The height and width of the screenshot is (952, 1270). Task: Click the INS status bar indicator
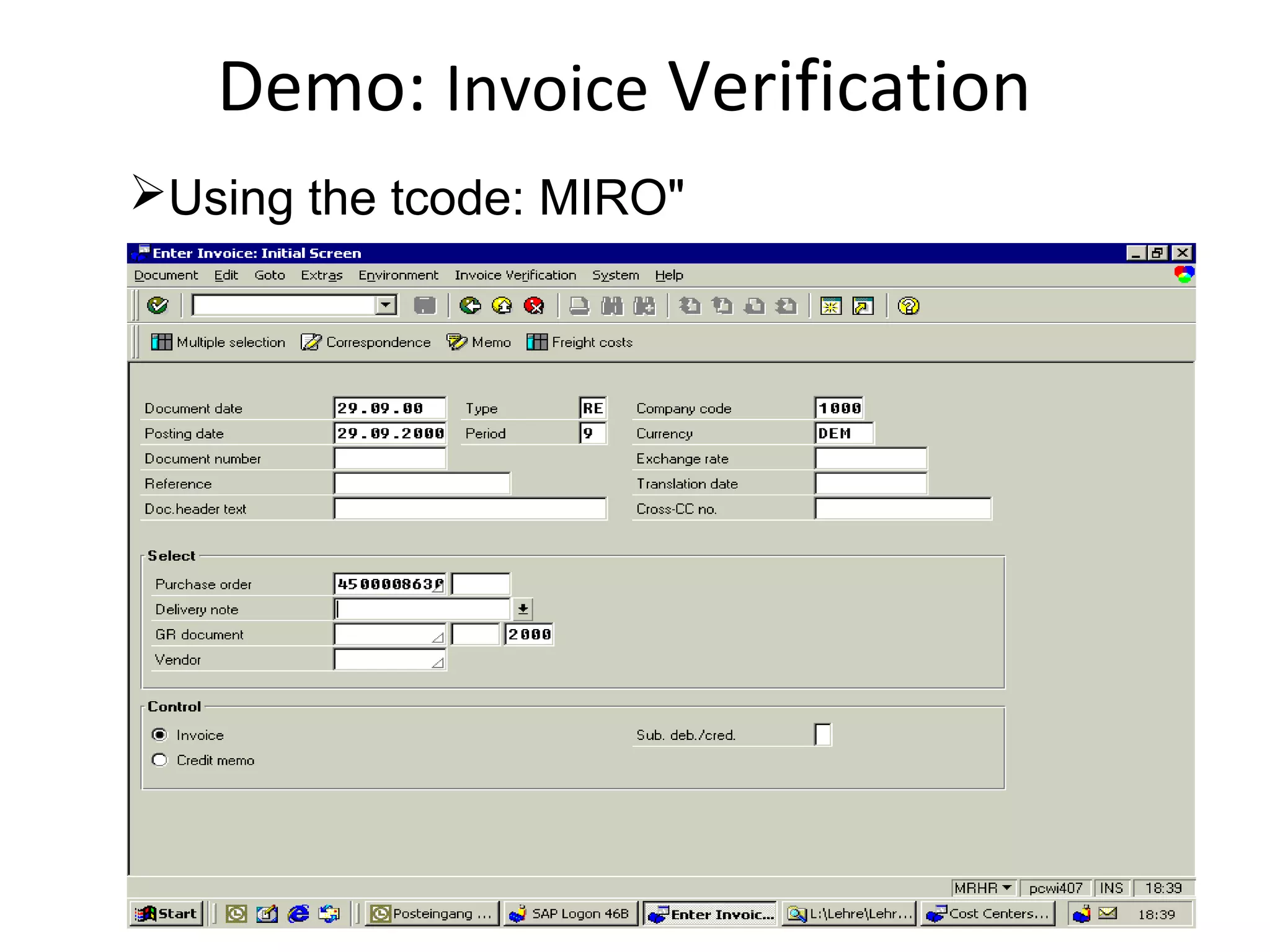[x=1111, y=888]
